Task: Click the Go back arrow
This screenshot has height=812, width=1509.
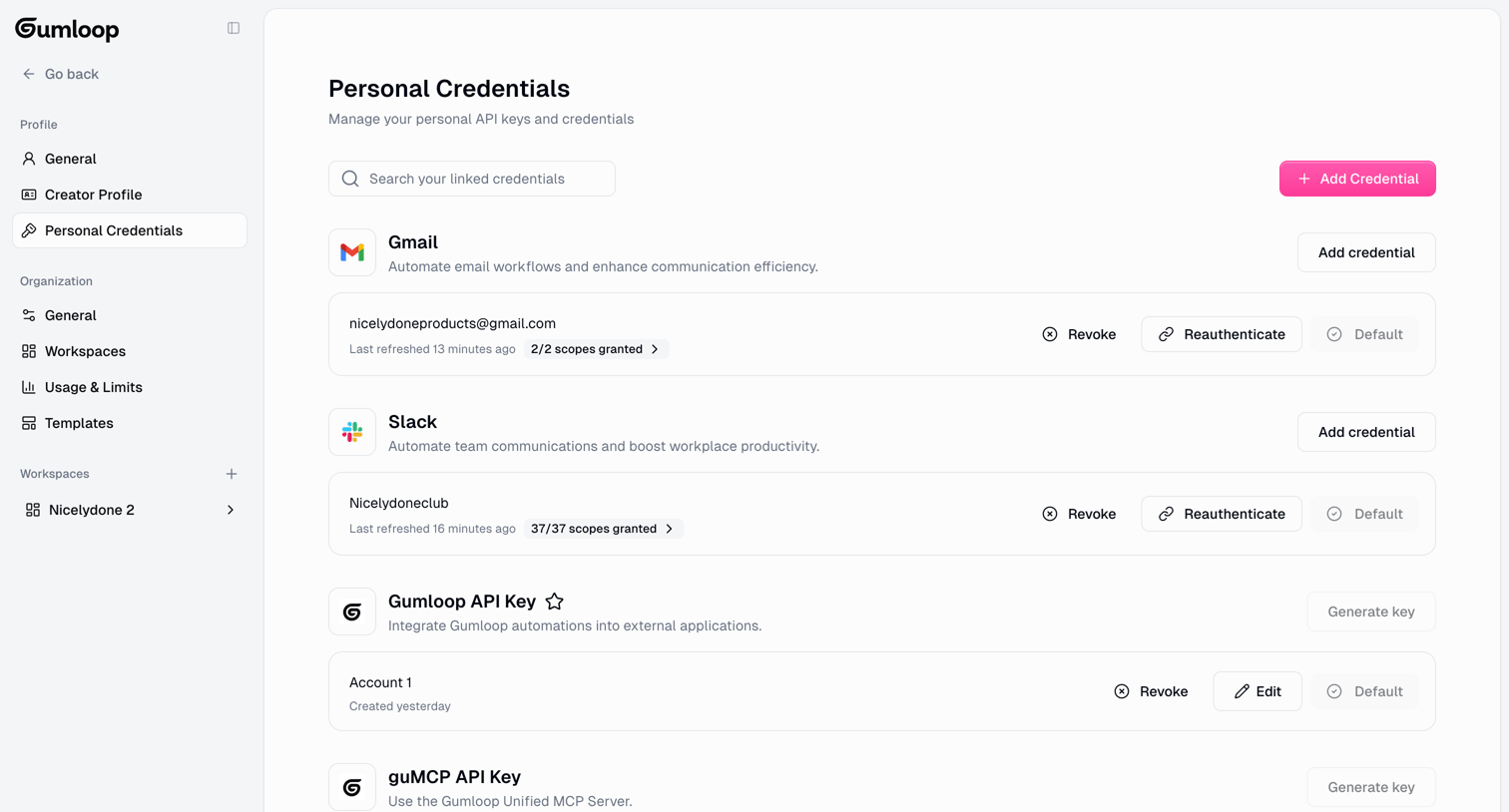Action: tap(29, 74)
